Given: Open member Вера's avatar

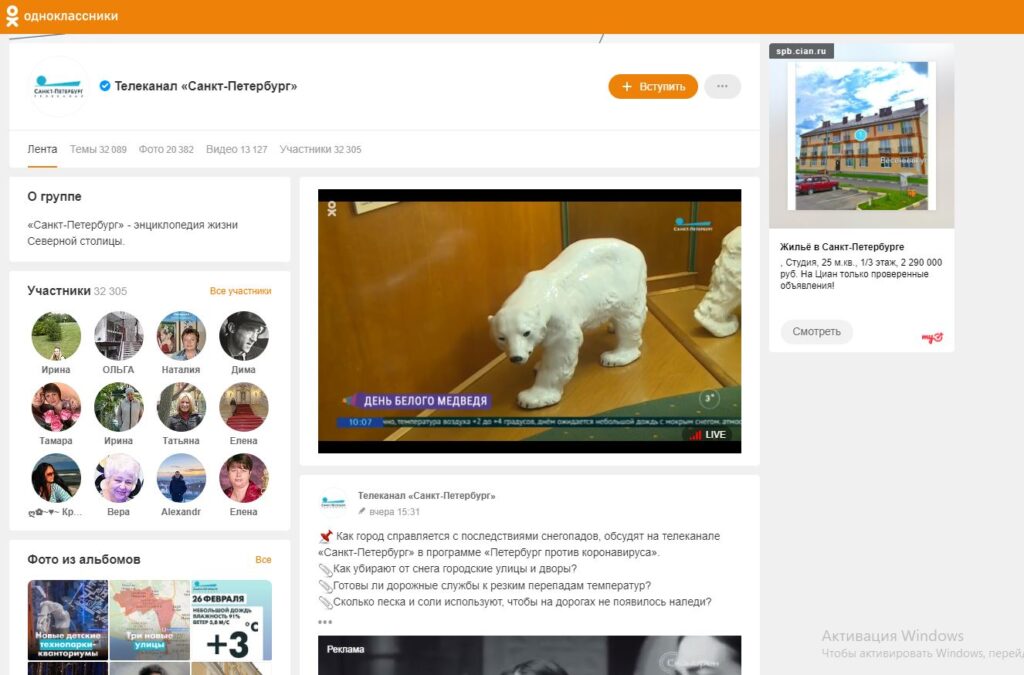Looking at the screenshot, I should pos(118,478).
